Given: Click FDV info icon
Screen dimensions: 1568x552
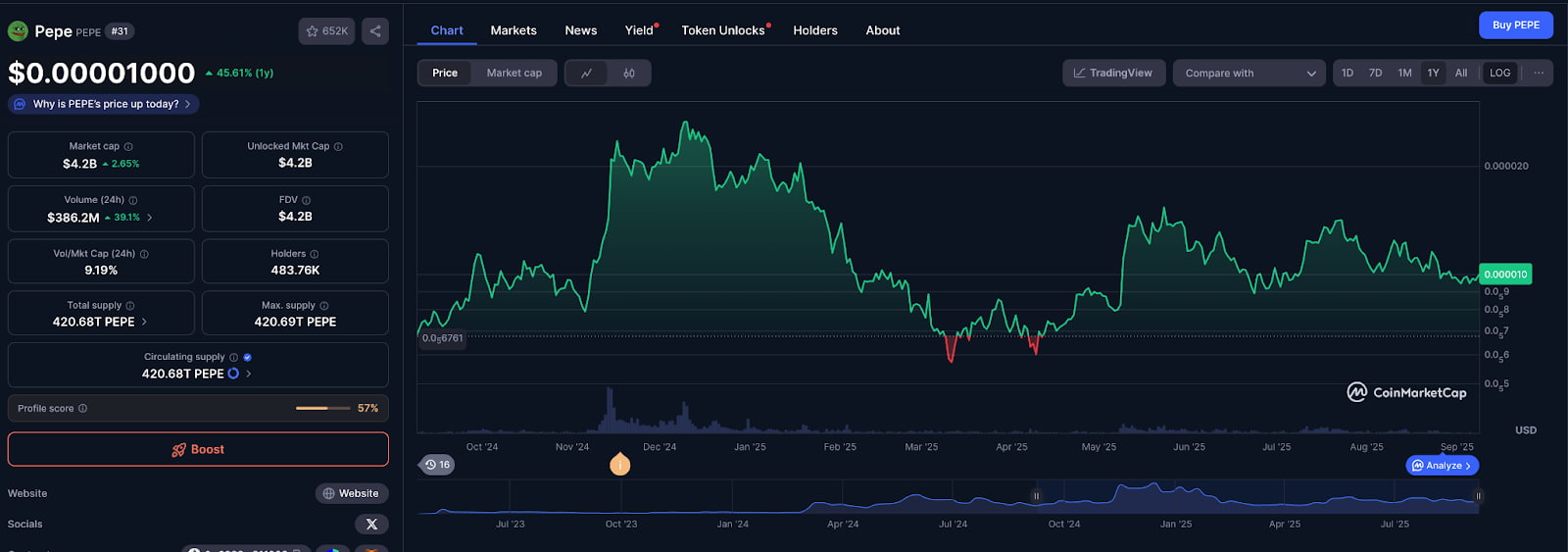Looking at the screenshot, I should (306, 200).
